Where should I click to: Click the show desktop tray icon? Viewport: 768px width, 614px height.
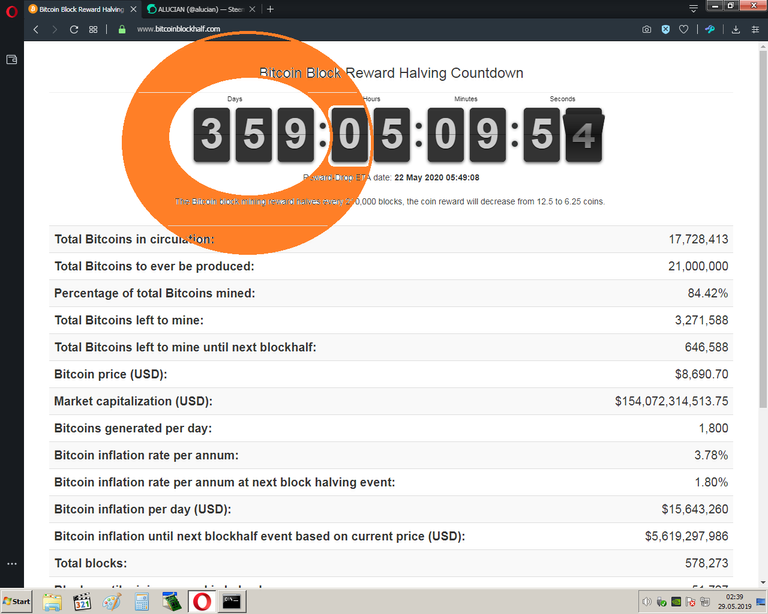pyautogui.click(x=761, y=602)
